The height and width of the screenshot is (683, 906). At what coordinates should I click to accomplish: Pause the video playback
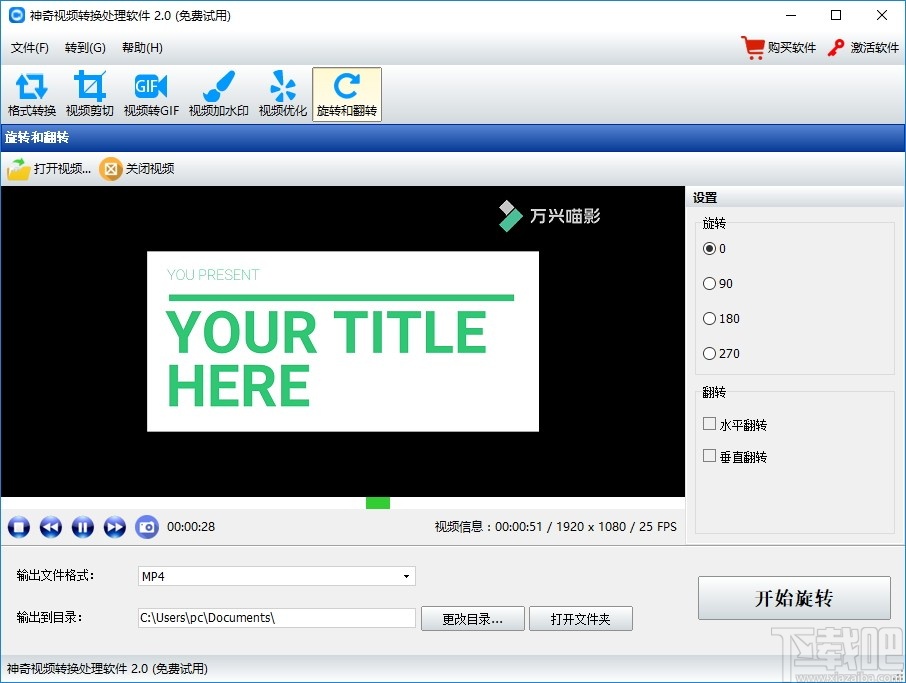pyautogui.click(x=83, y=527)
